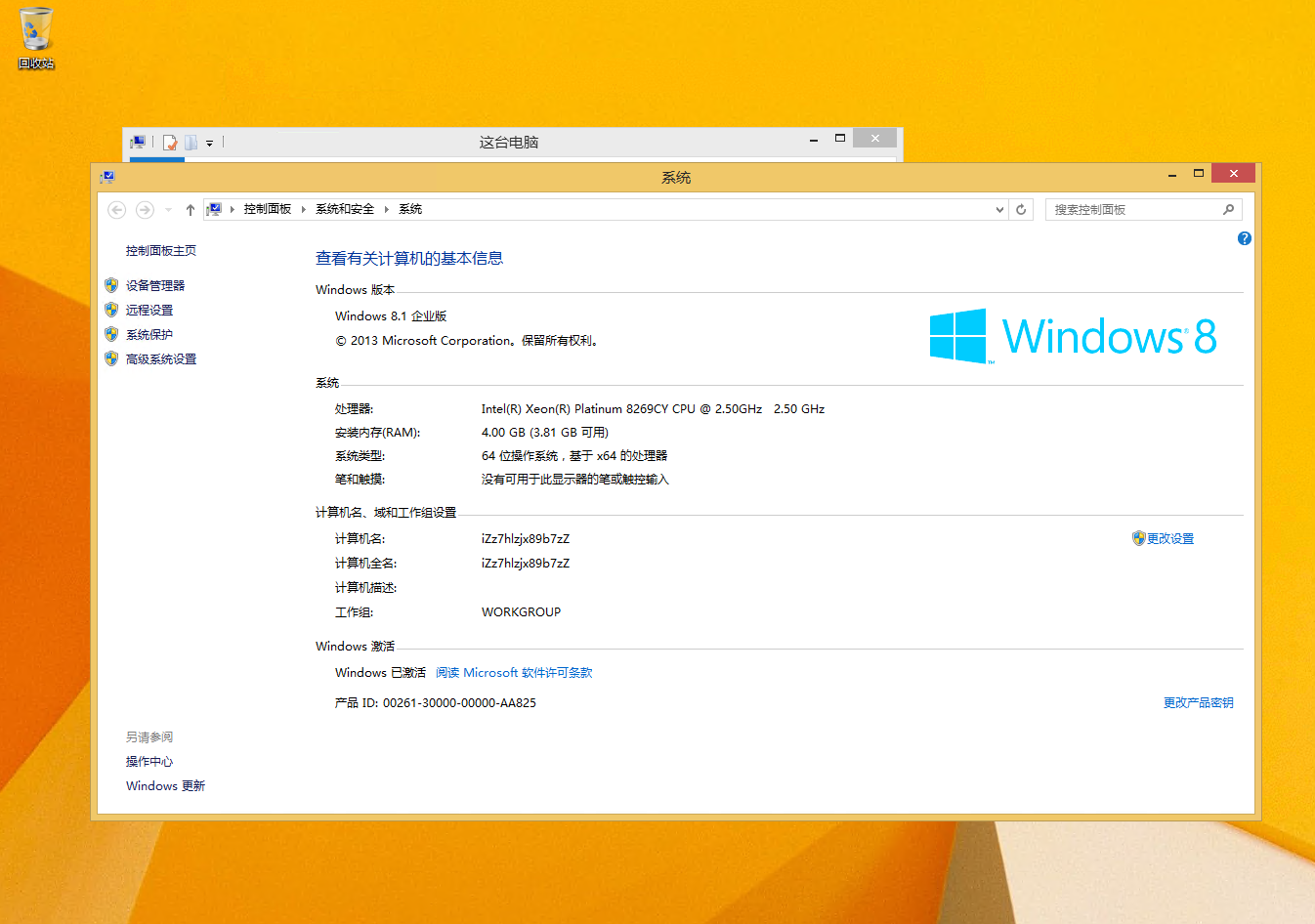Expand the arrow after 控制面板 breadcrumb
The image size is (1315, 924).
304,209
